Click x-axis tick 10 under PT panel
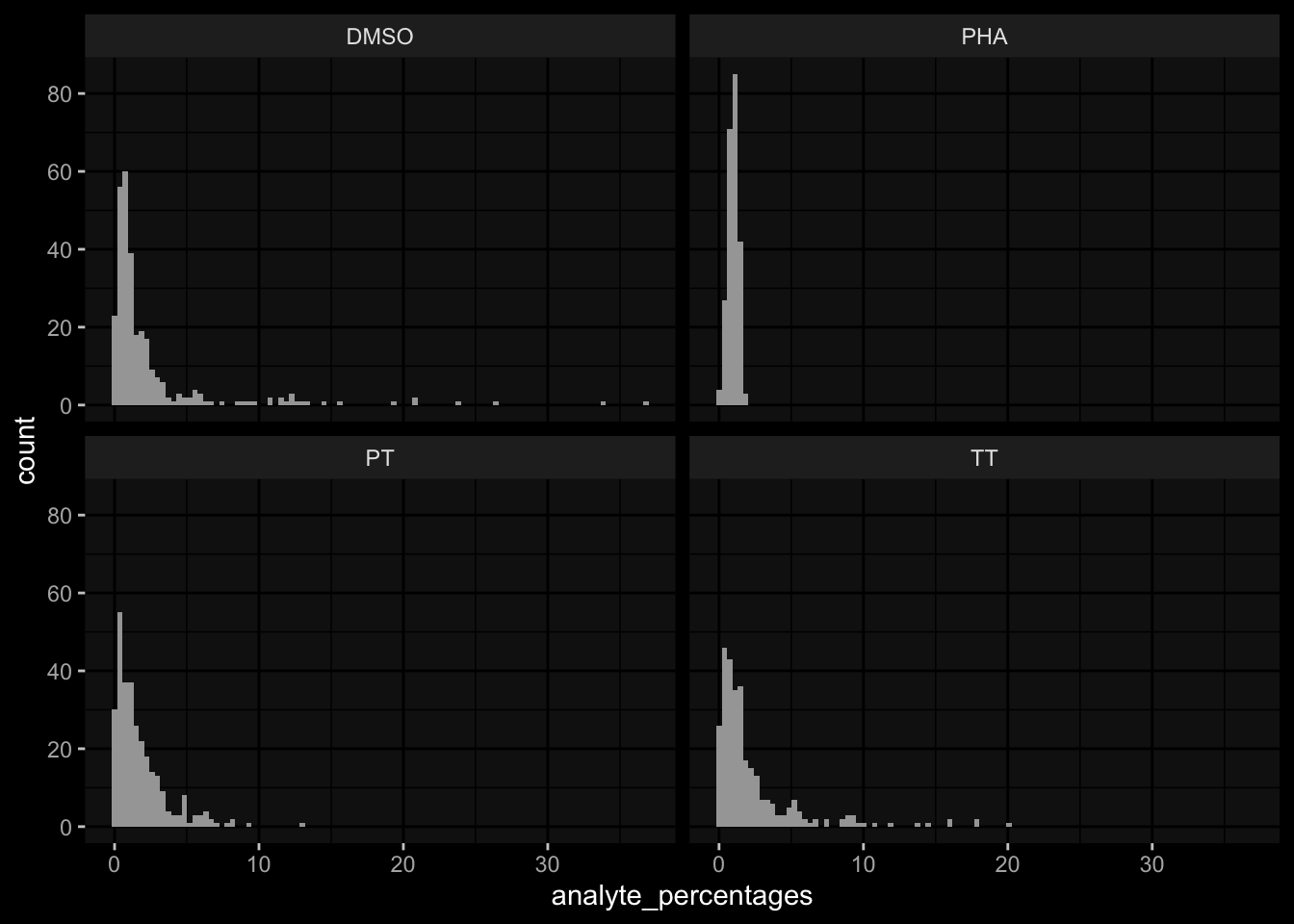 coord(259,863)
